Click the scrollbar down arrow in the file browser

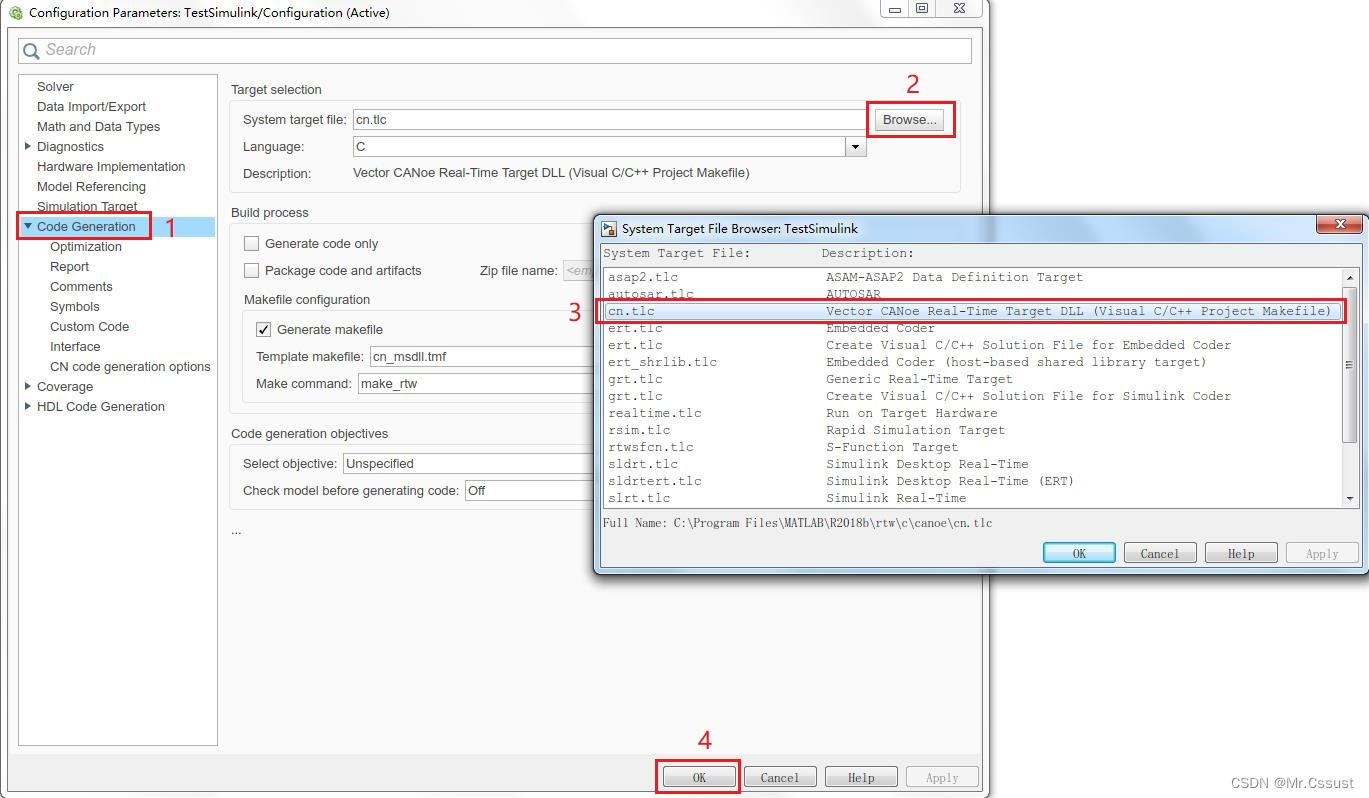point(1350,498)
